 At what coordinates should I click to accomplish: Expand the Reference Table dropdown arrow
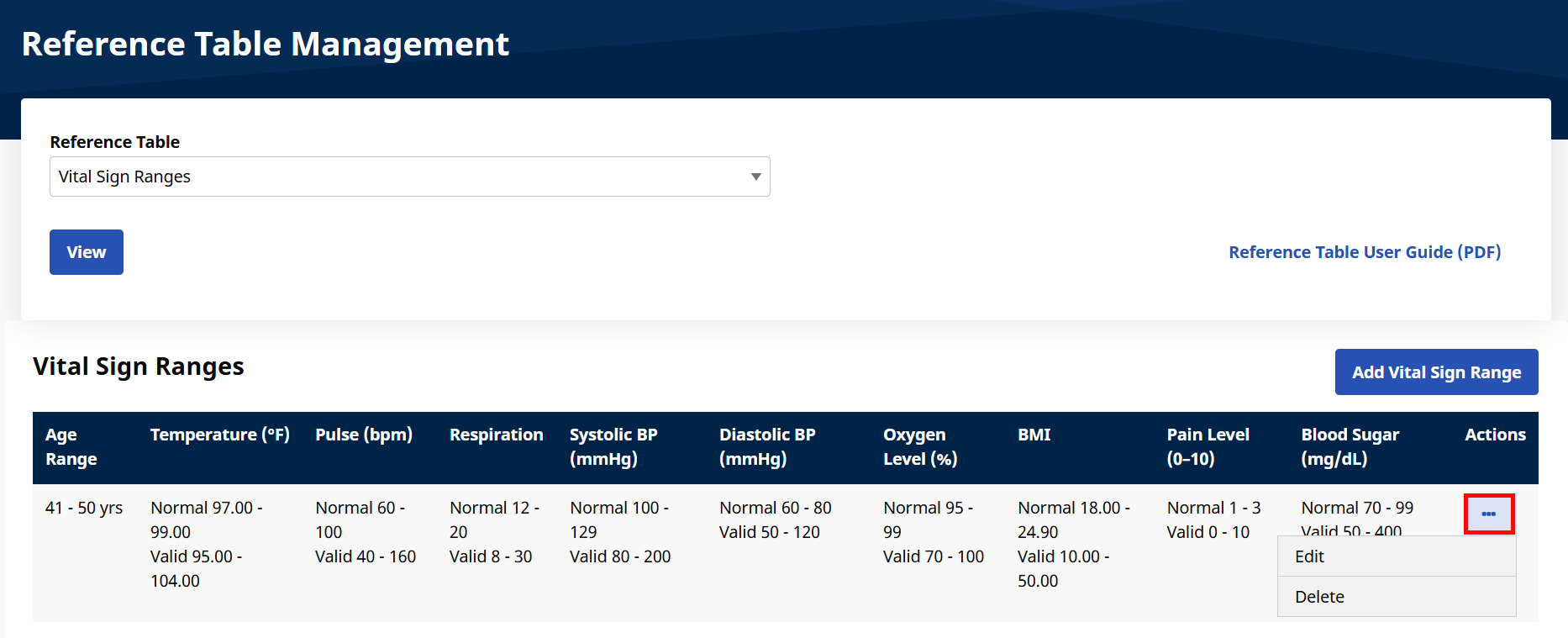click(755, 177)
